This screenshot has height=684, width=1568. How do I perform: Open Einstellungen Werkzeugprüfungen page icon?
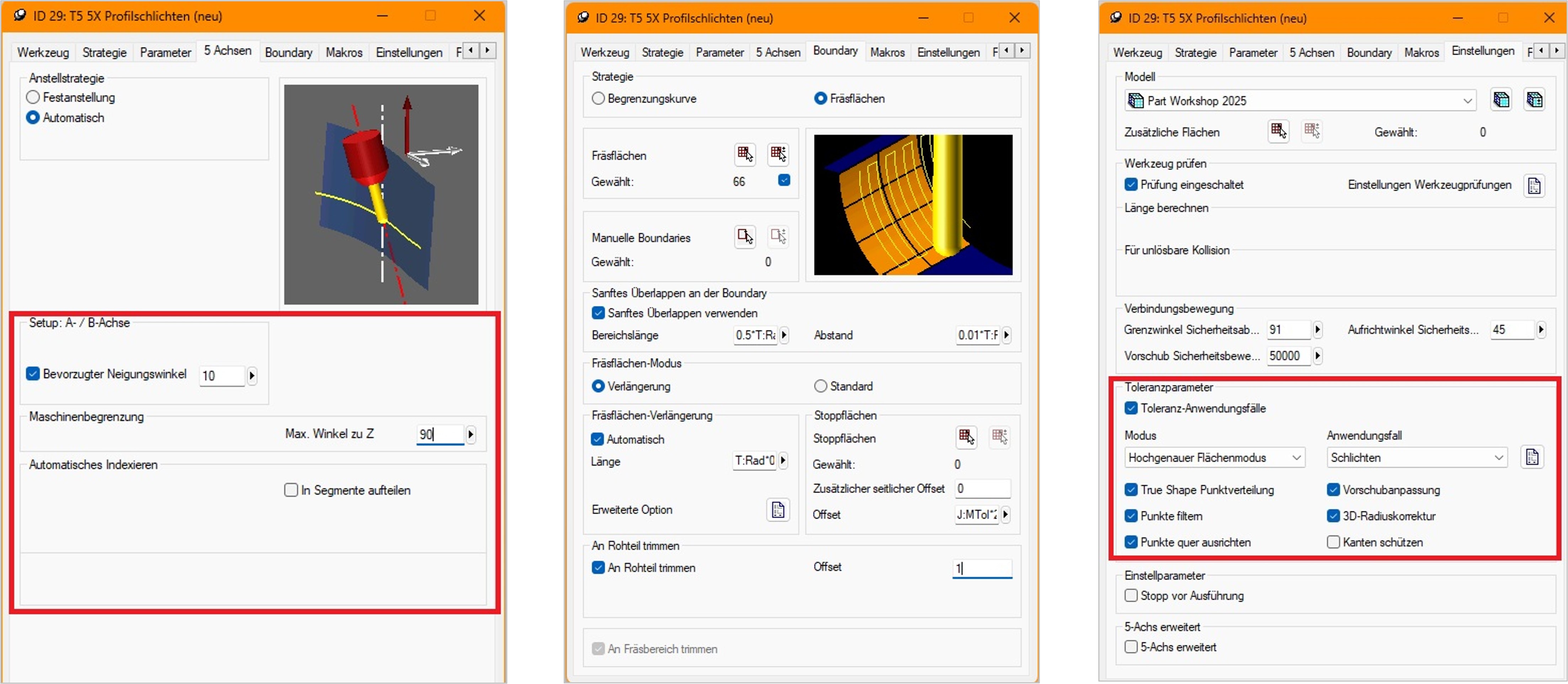(1534, 185)
